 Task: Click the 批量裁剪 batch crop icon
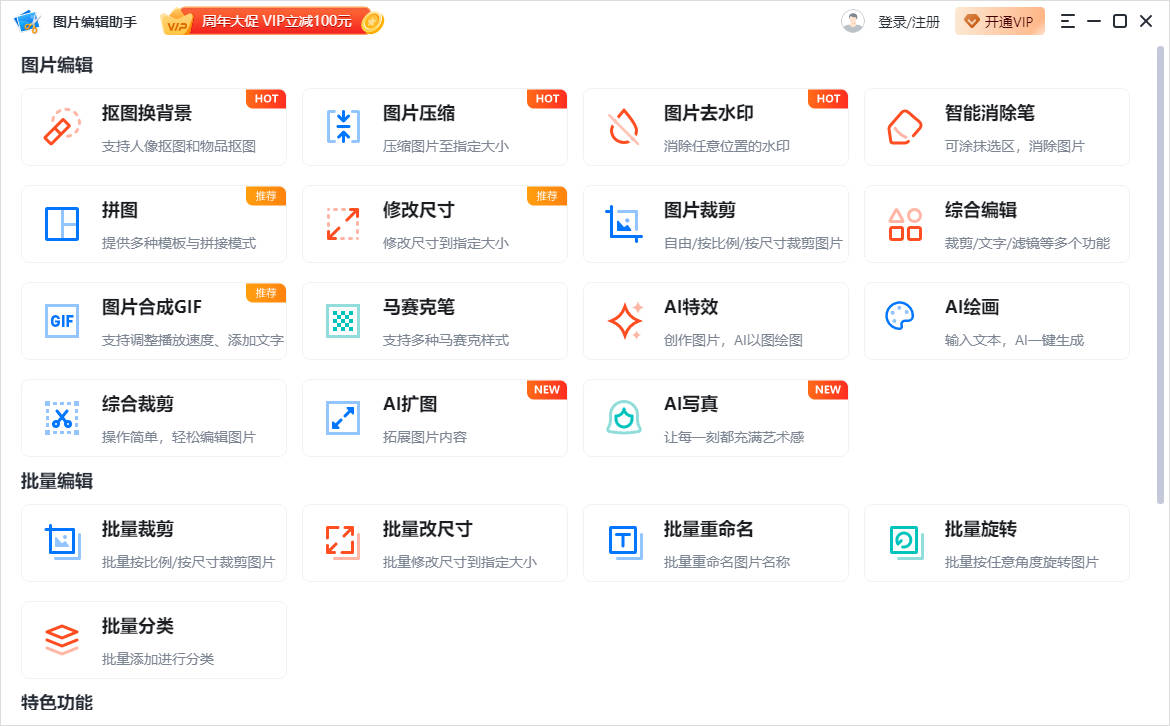click(63, 542)
